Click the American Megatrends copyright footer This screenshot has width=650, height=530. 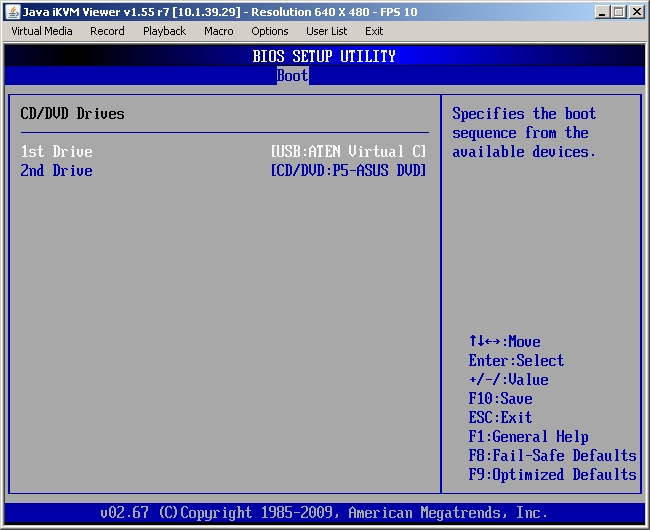point(324,513)
